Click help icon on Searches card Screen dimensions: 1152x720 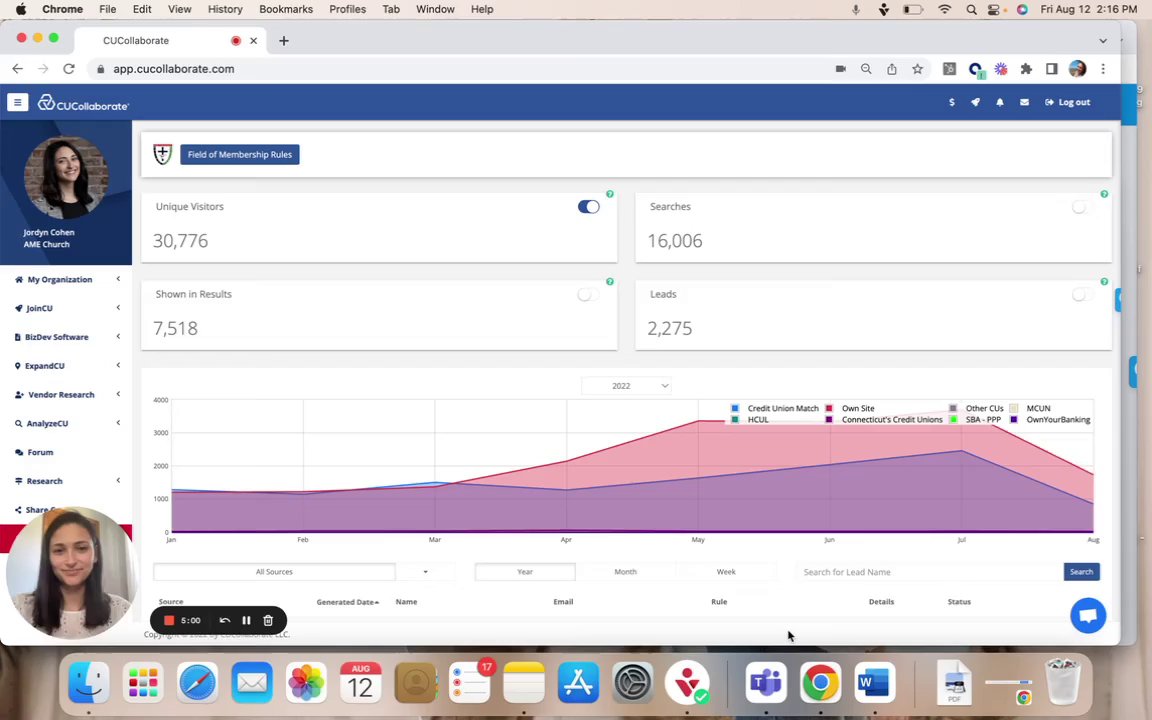(x=1104, y=194)
